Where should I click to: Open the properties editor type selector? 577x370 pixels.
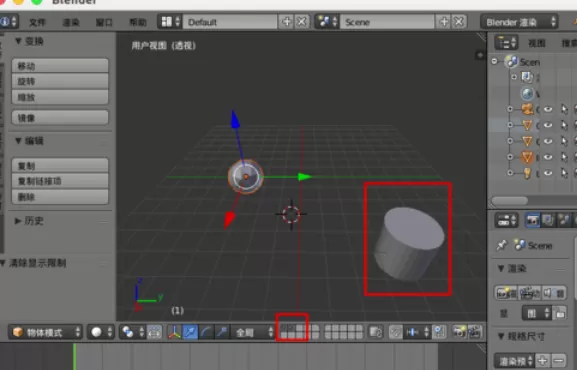507,221
